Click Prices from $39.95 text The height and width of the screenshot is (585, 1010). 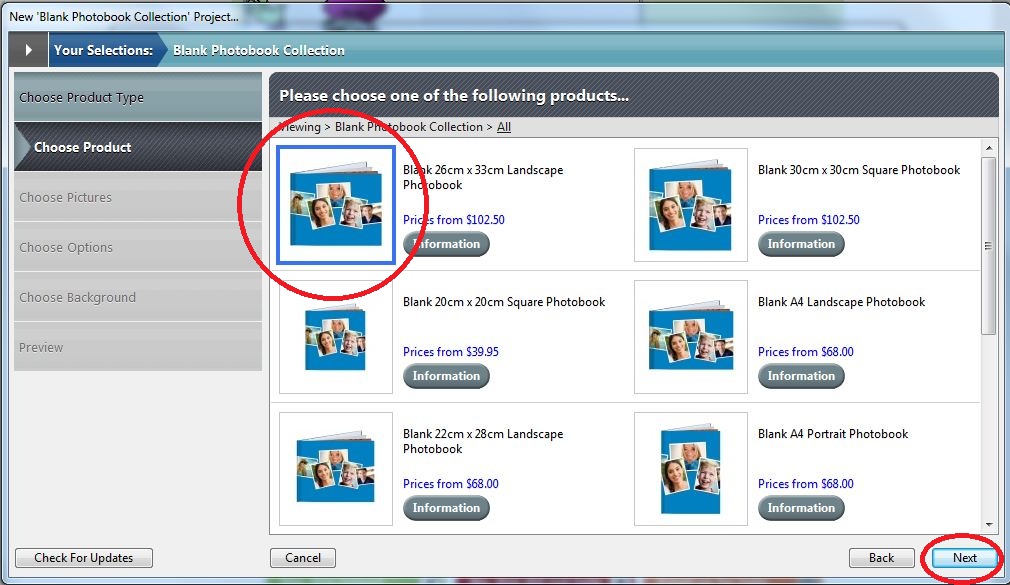[451, 352]
